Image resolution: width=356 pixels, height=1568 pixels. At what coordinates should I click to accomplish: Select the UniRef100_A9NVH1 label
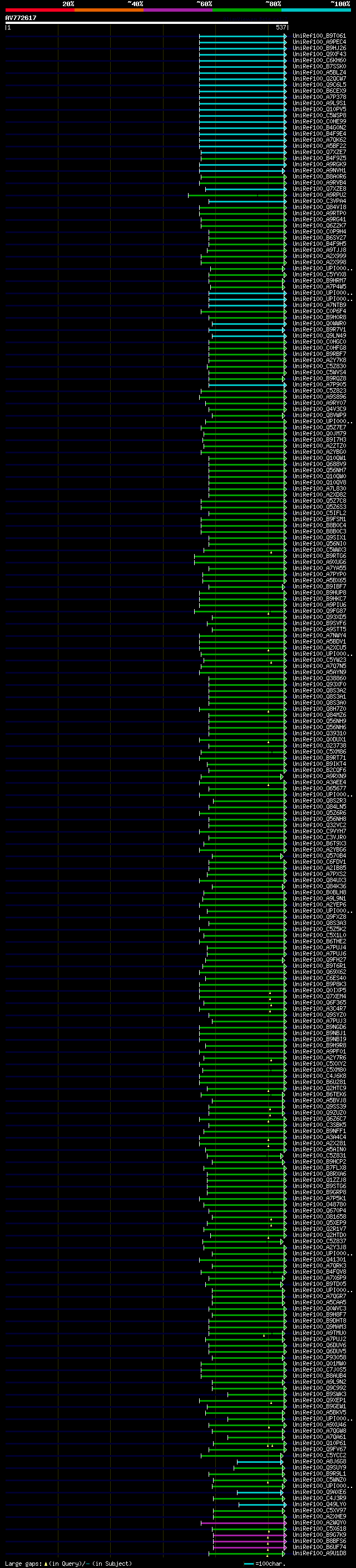coord(319,170)
